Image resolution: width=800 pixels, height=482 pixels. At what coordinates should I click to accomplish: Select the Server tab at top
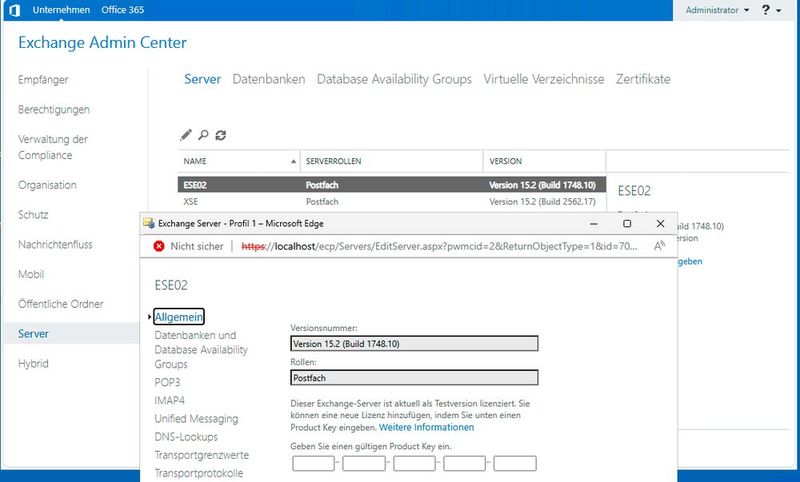point(203,79)
